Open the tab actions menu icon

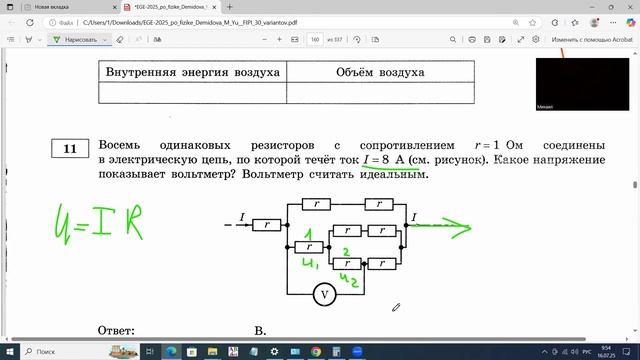(x=10, y=7)
